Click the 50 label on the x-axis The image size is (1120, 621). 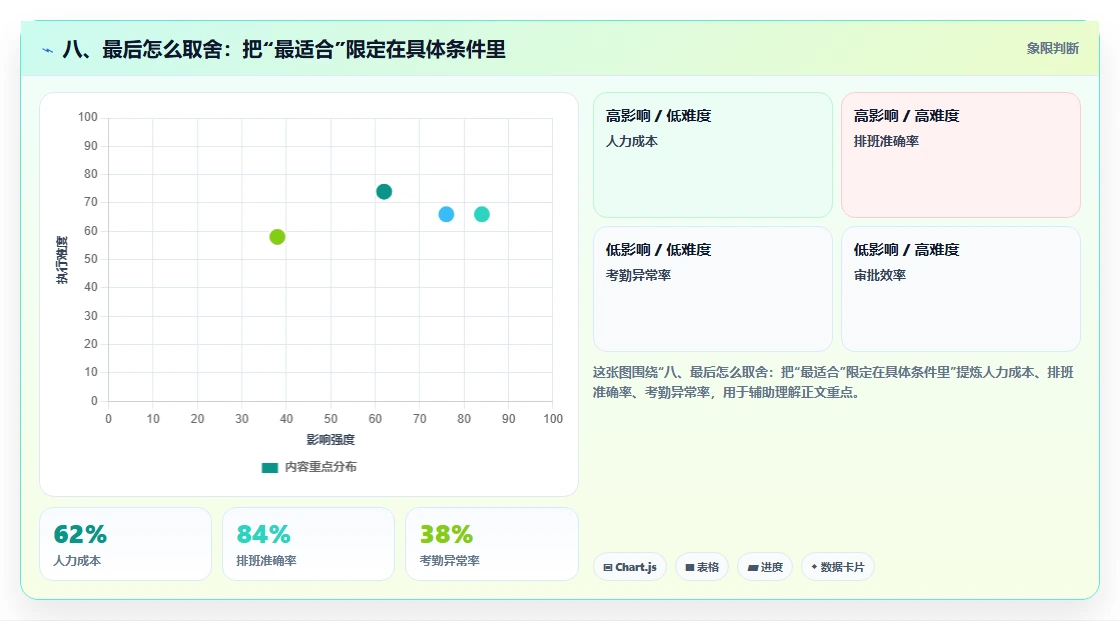[331, 419]
